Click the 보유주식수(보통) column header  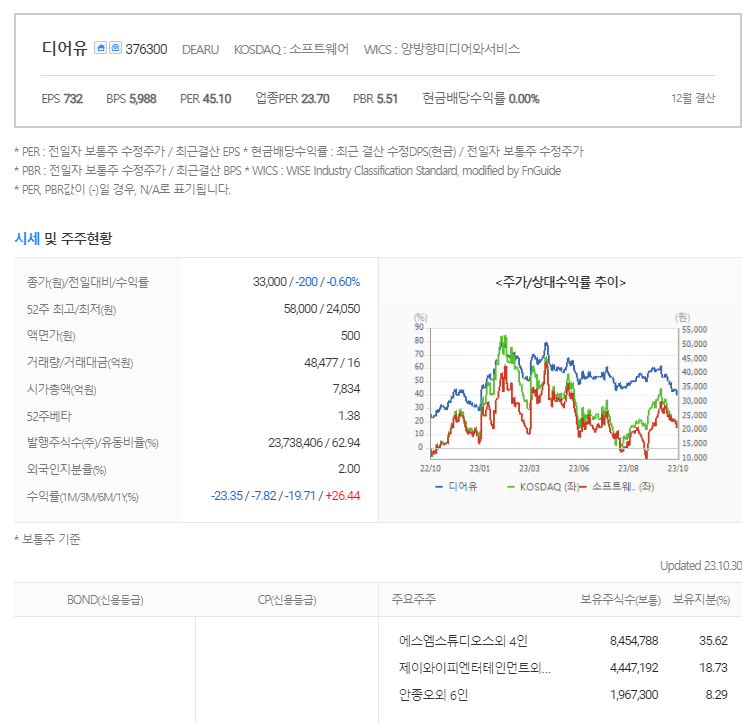coord(620,599)
